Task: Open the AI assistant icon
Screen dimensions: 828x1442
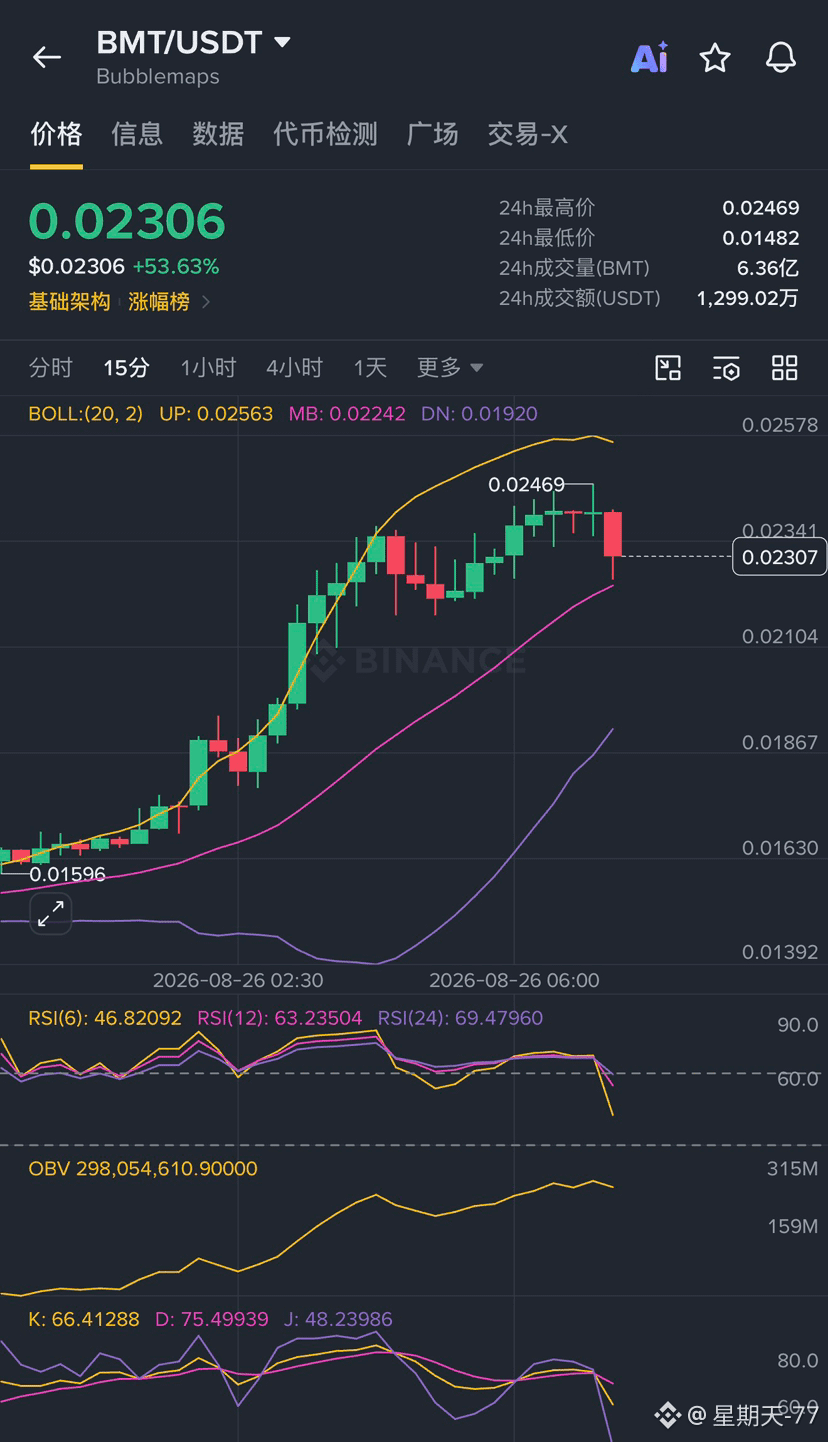Action: [x=649, y=58]
